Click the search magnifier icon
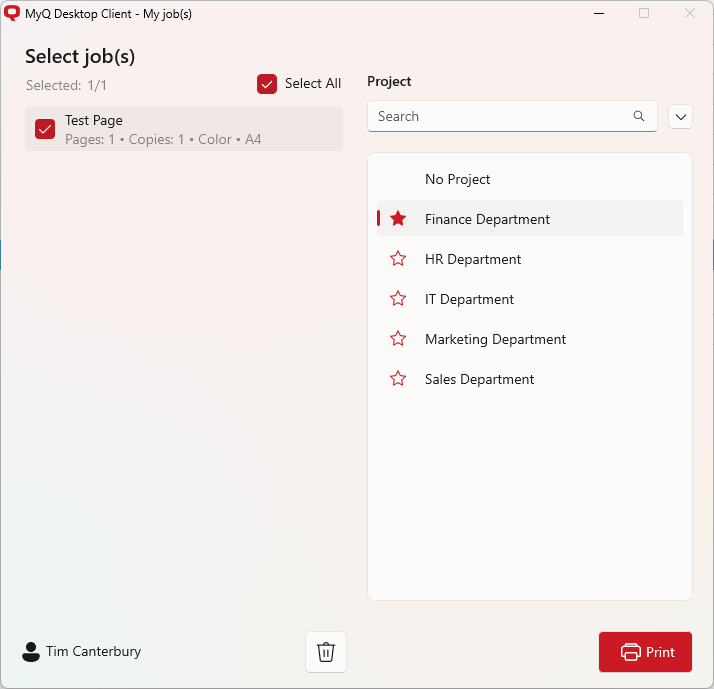 [x=639, y=116]
